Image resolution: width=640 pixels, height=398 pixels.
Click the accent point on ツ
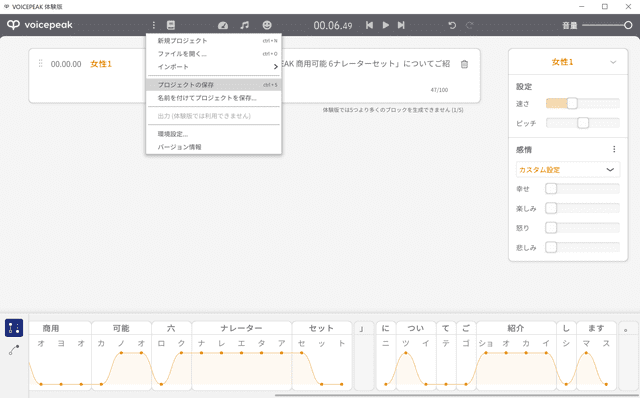[406, 353]
